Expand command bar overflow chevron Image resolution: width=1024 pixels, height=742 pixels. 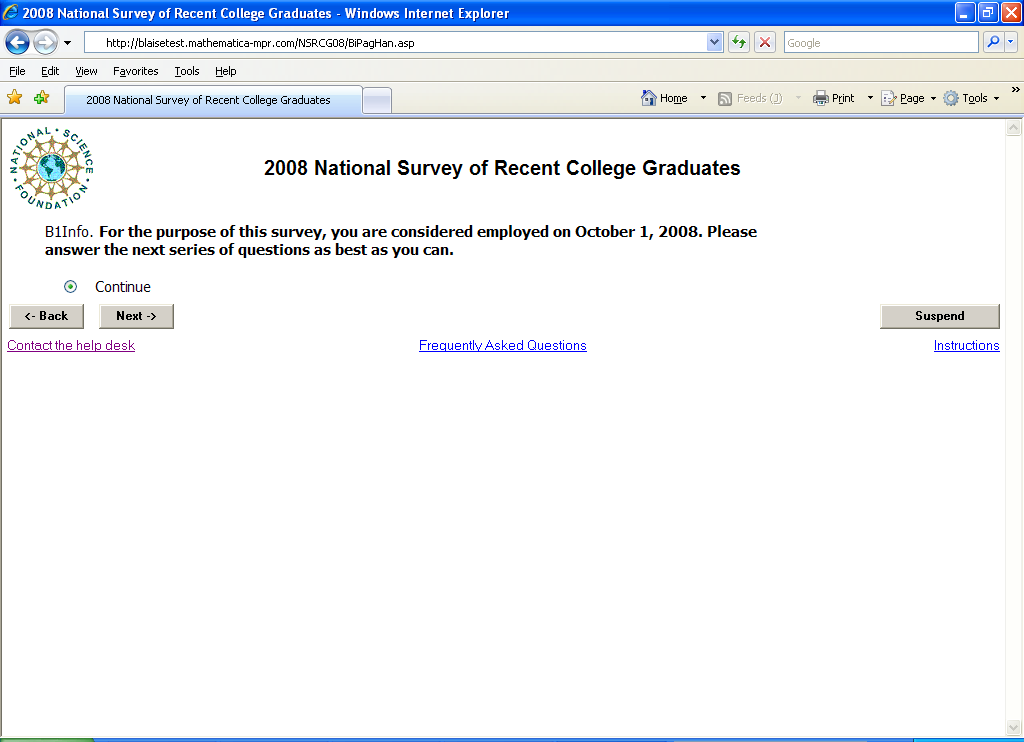pyautogui.click(x=1016, y=89)
